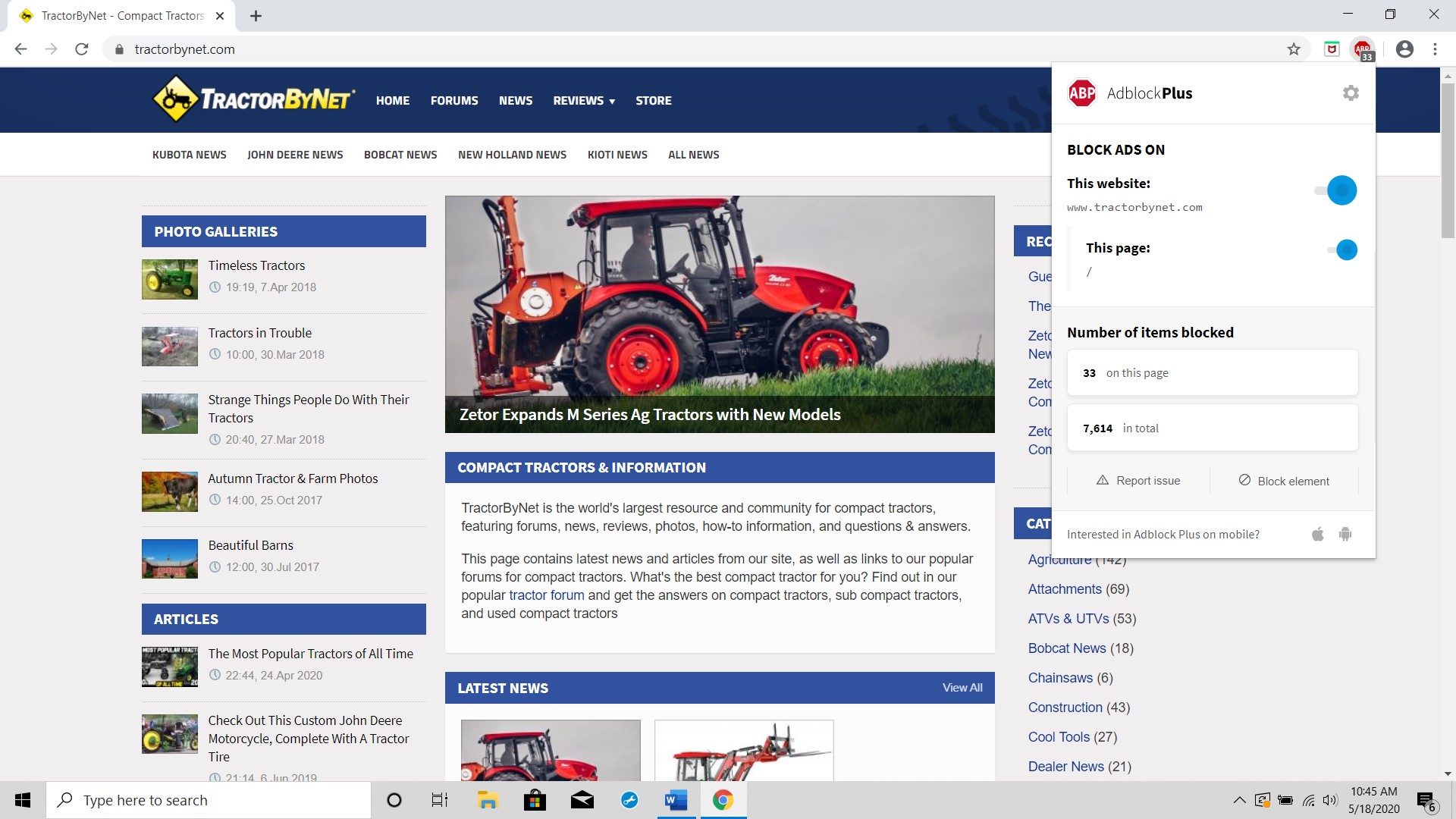1456x819 pixels.
Task: Open Mail app from taskbar
Action: click(x=582, y=800)
